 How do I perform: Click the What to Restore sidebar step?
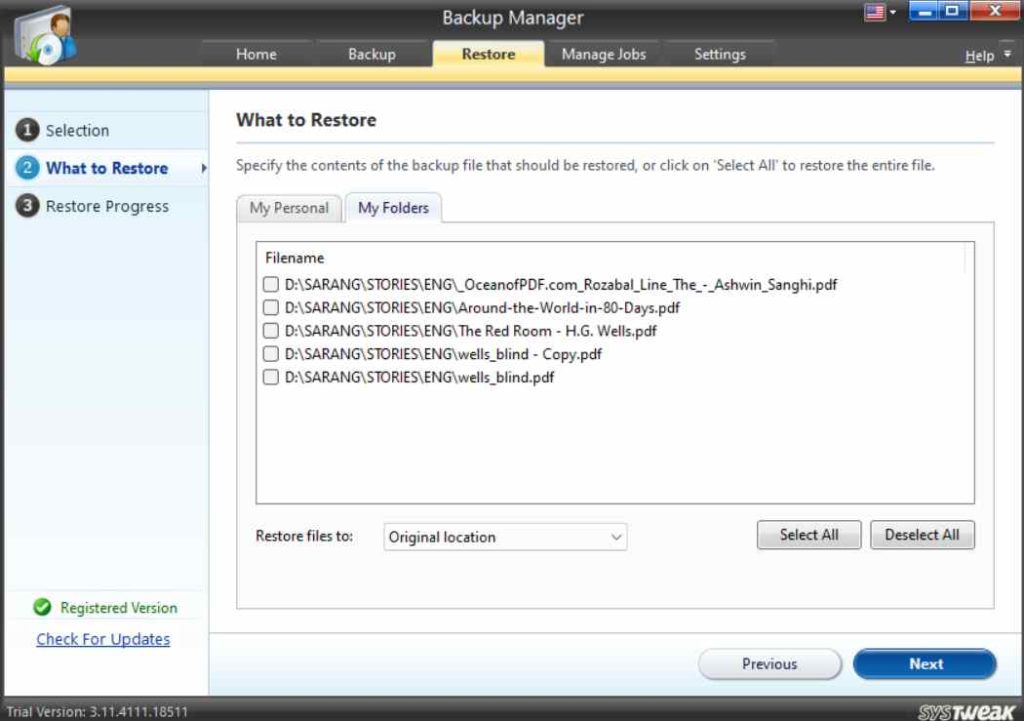pos(107,168)
